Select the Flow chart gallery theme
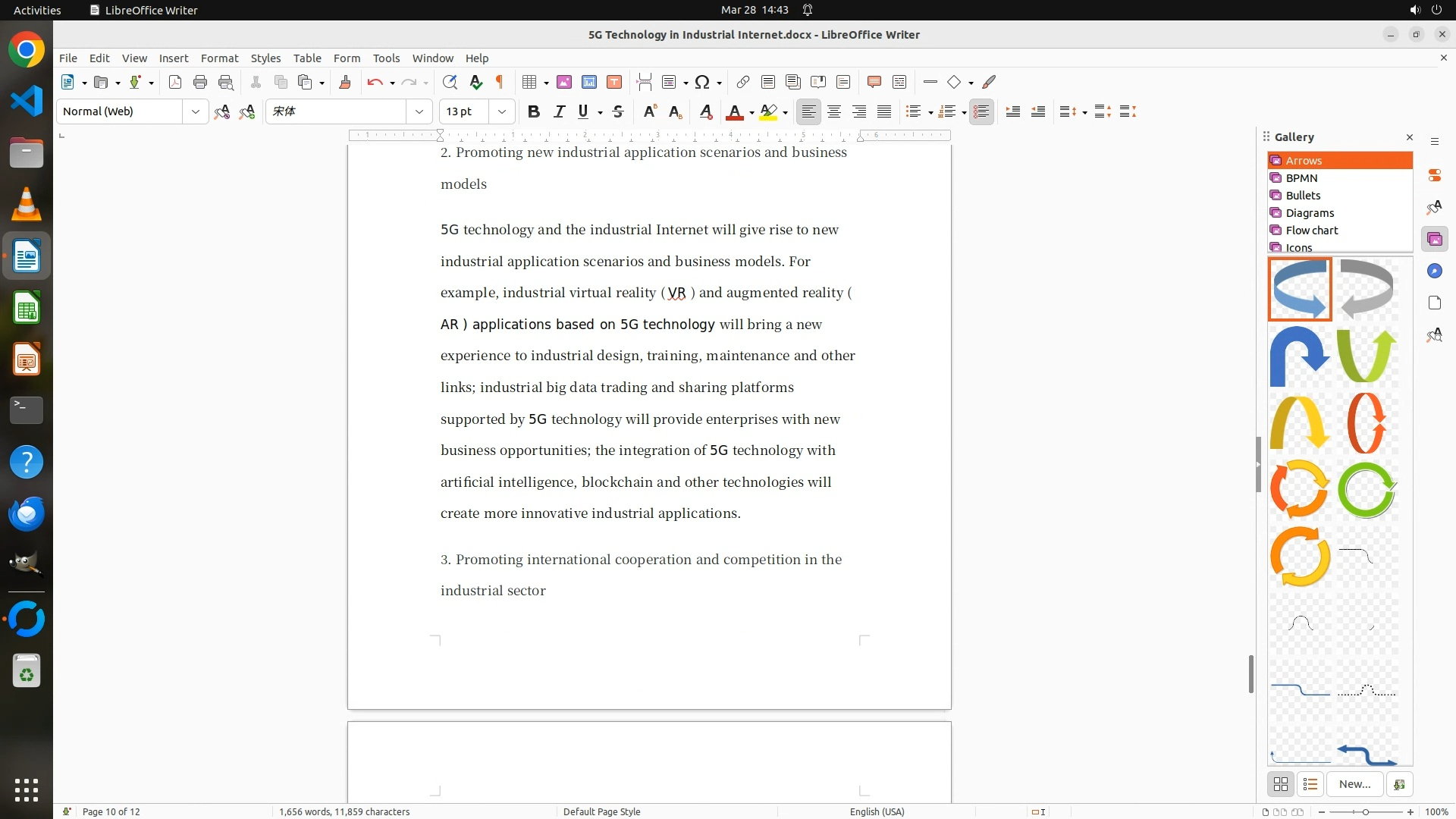 click(1311, 231)
